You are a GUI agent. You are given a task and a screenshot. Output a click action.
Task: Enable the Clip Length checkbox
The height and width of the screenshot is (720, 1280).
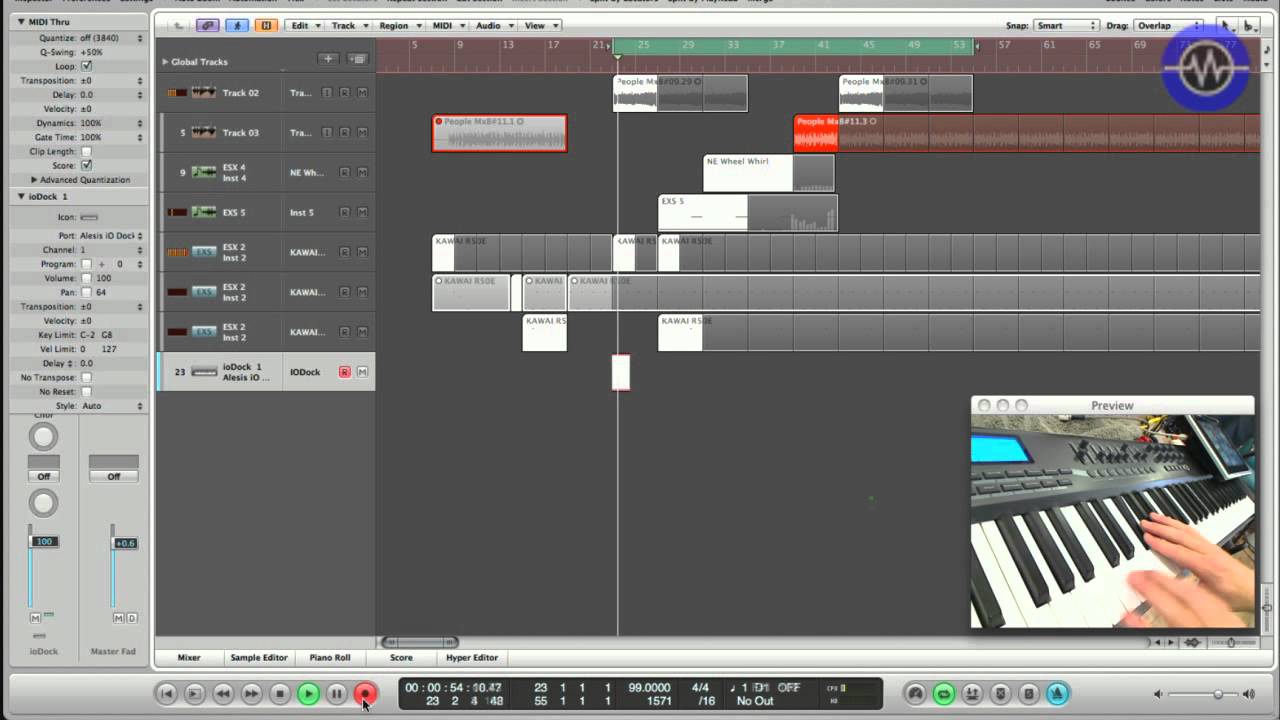[x=86, y=151]
